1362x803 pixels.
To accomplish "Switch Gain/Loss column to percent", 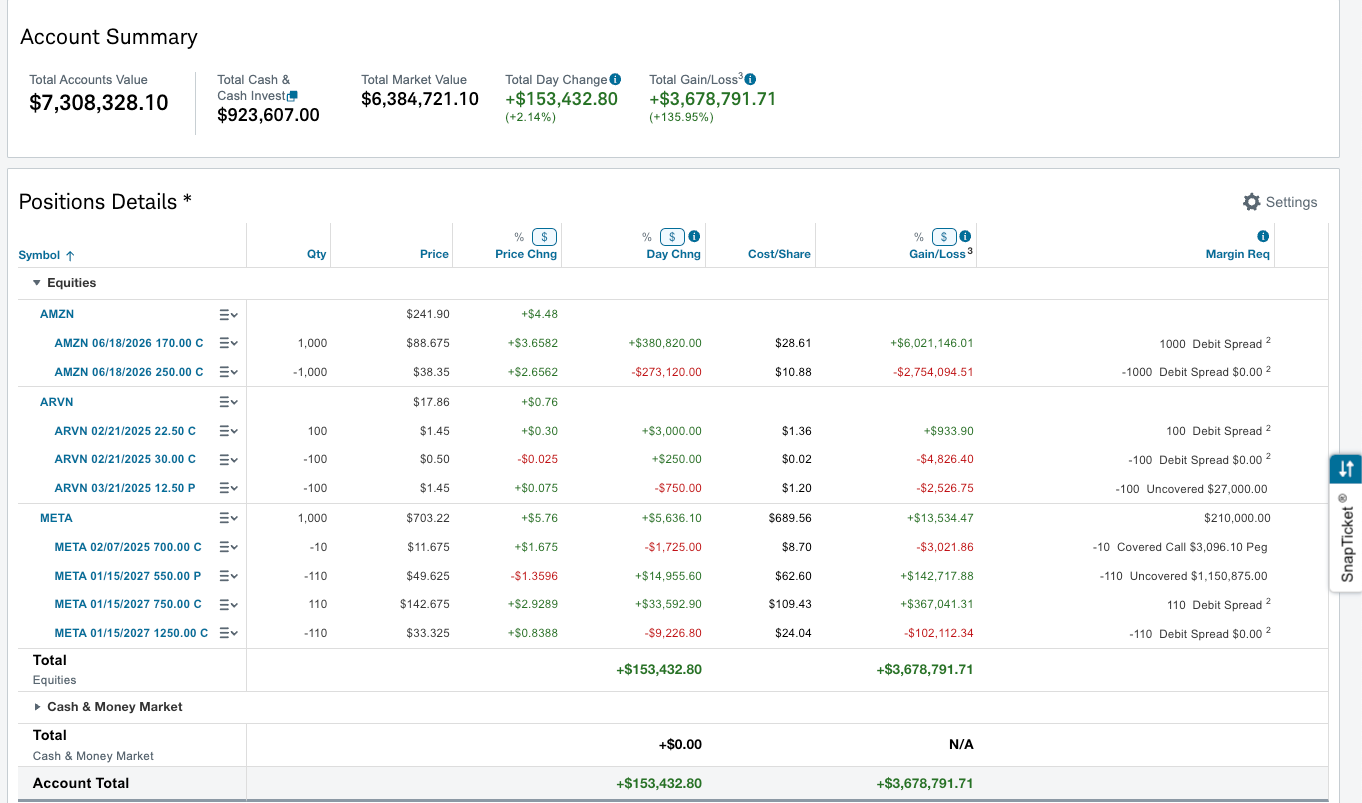I will pos(919,237).
